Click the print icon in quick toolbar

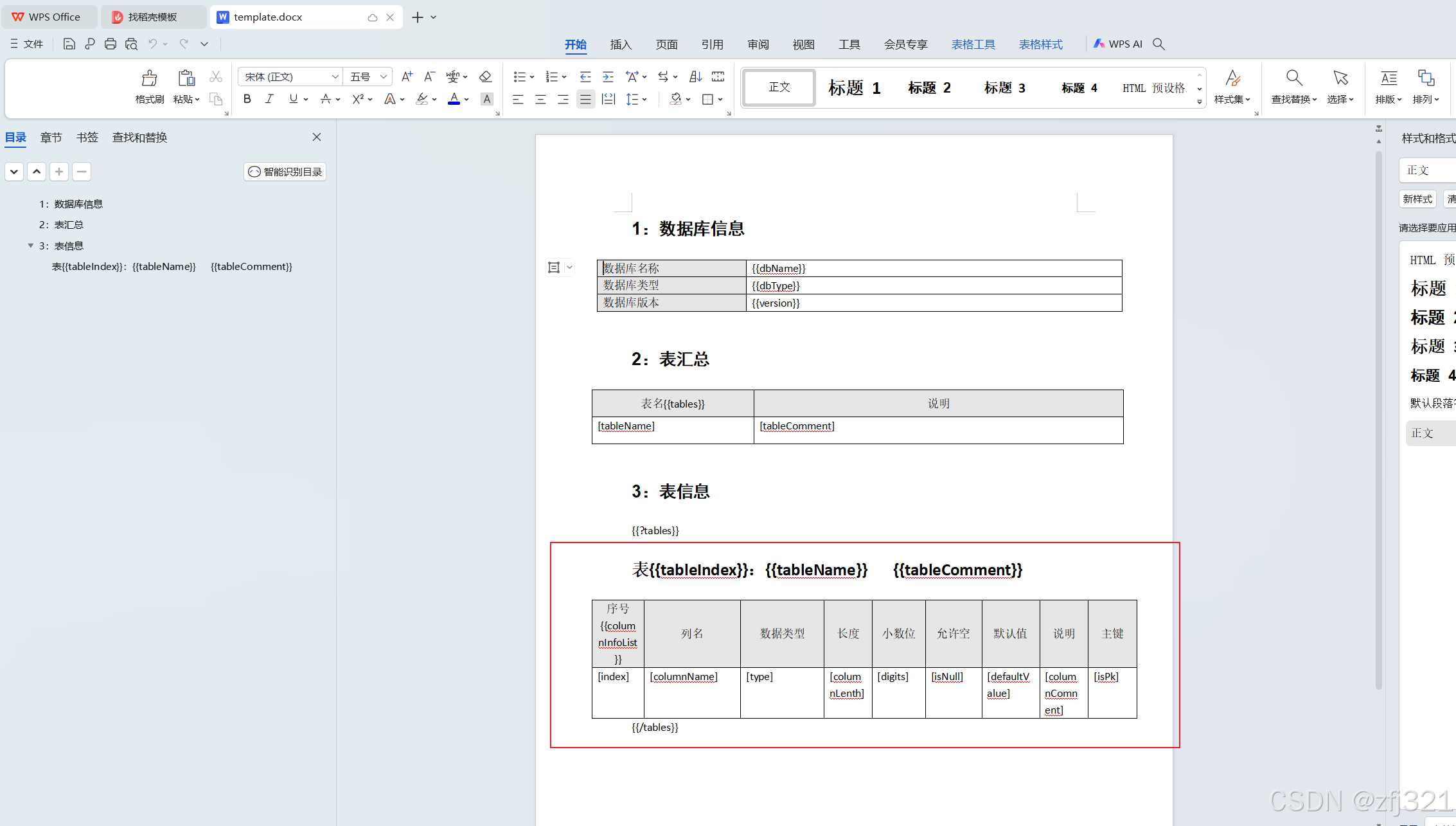[111, 44]
